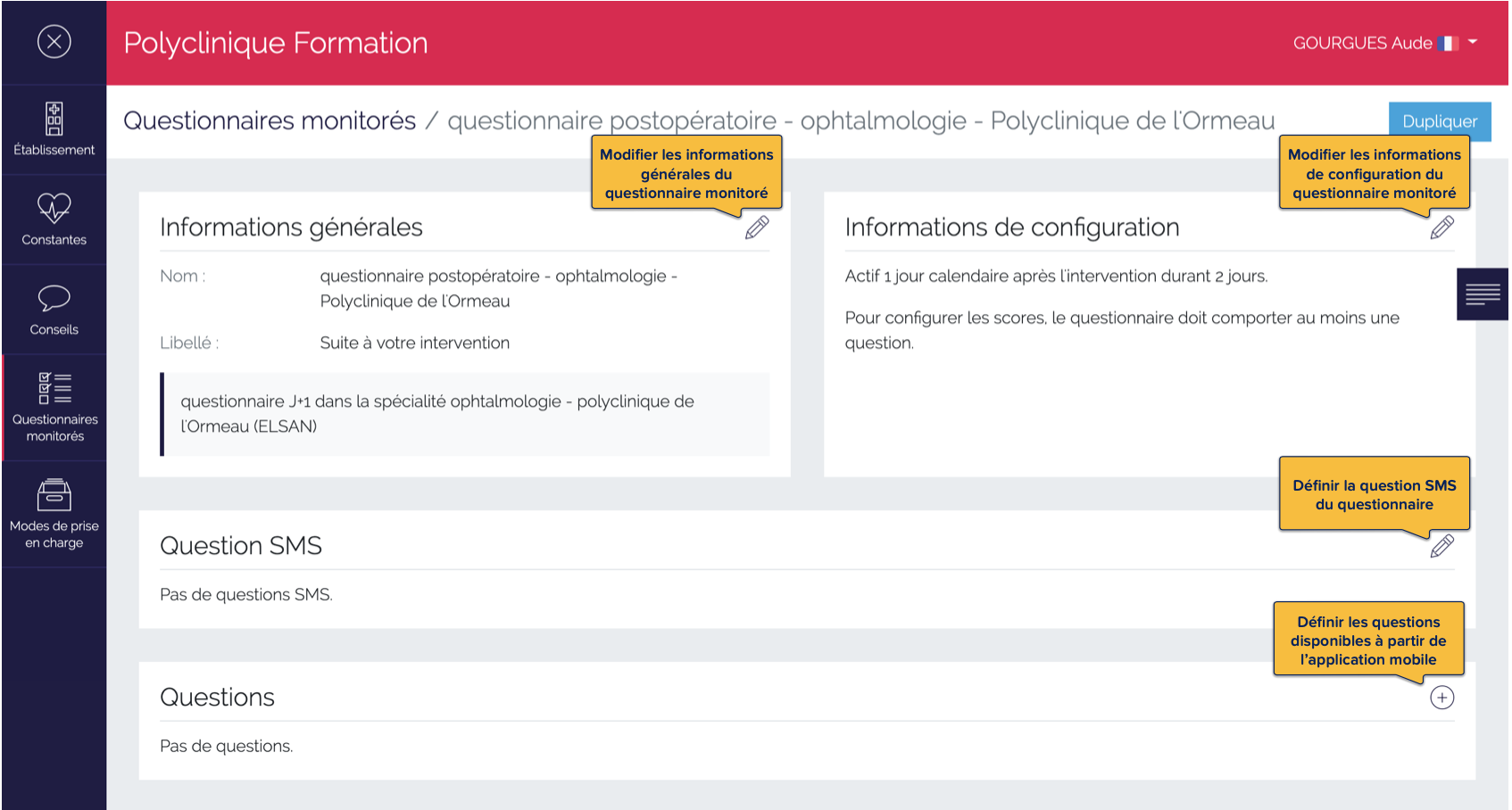This screenshot has height=810, width=1512.
Task: Add a question with the plus icon
Action: (x=1443, y=698)
